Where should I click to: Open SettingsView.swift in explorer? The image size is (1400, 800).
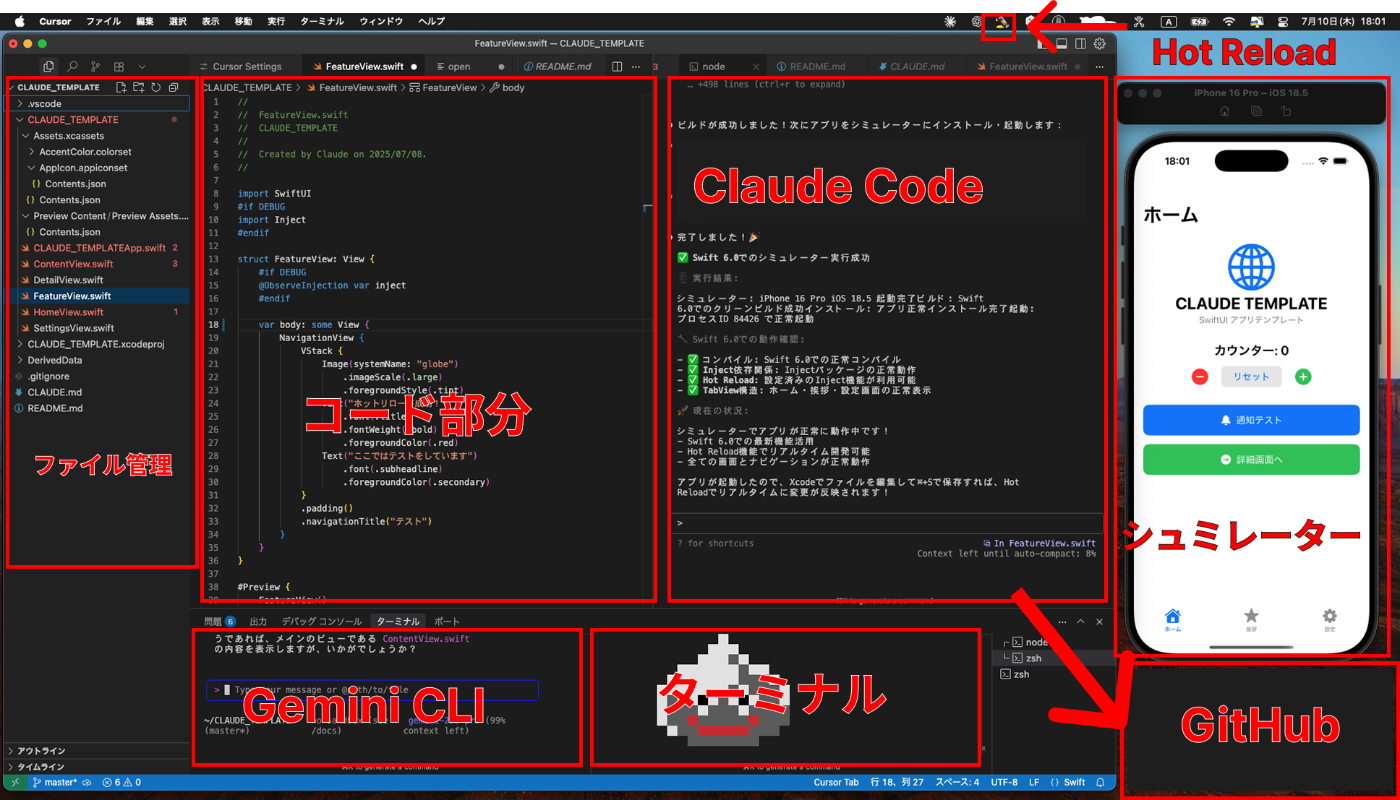click(x=97, y=328)
